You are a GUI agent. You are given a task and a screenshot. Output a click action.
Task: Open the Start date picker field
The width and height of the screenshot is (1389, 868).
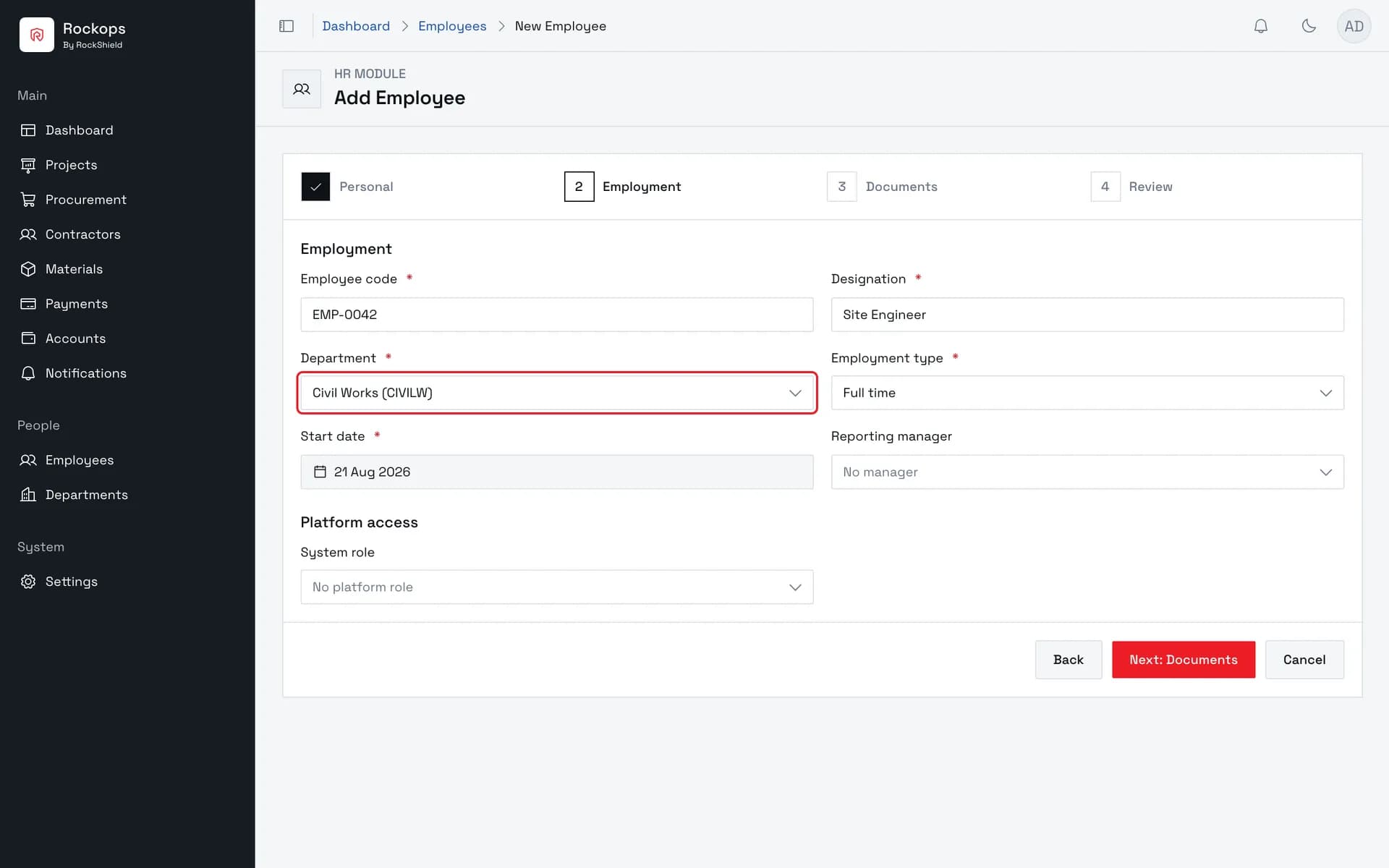click(557, 472)
